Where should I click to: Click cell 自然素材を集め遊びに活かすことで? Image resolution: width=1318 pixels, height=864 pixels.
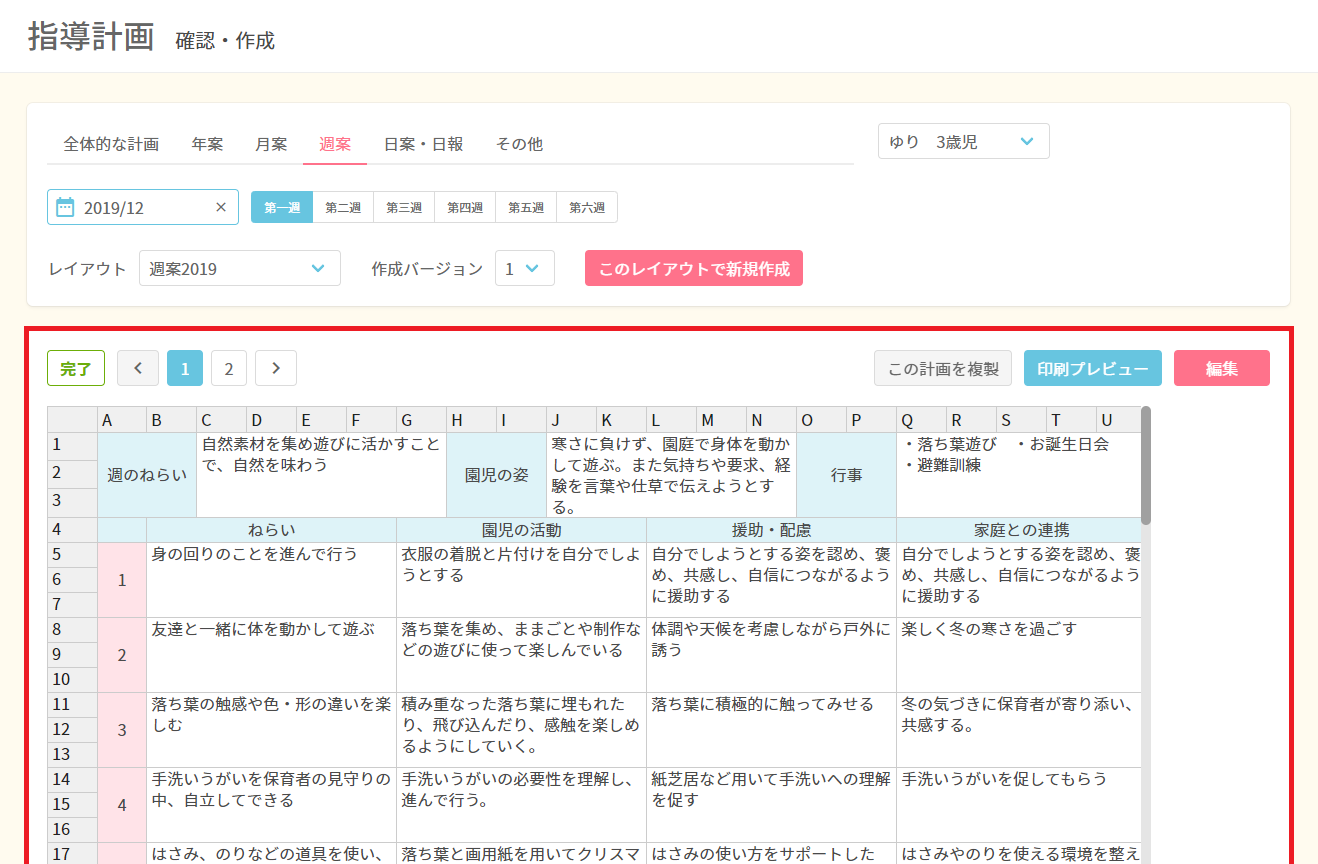pos(322,475)
